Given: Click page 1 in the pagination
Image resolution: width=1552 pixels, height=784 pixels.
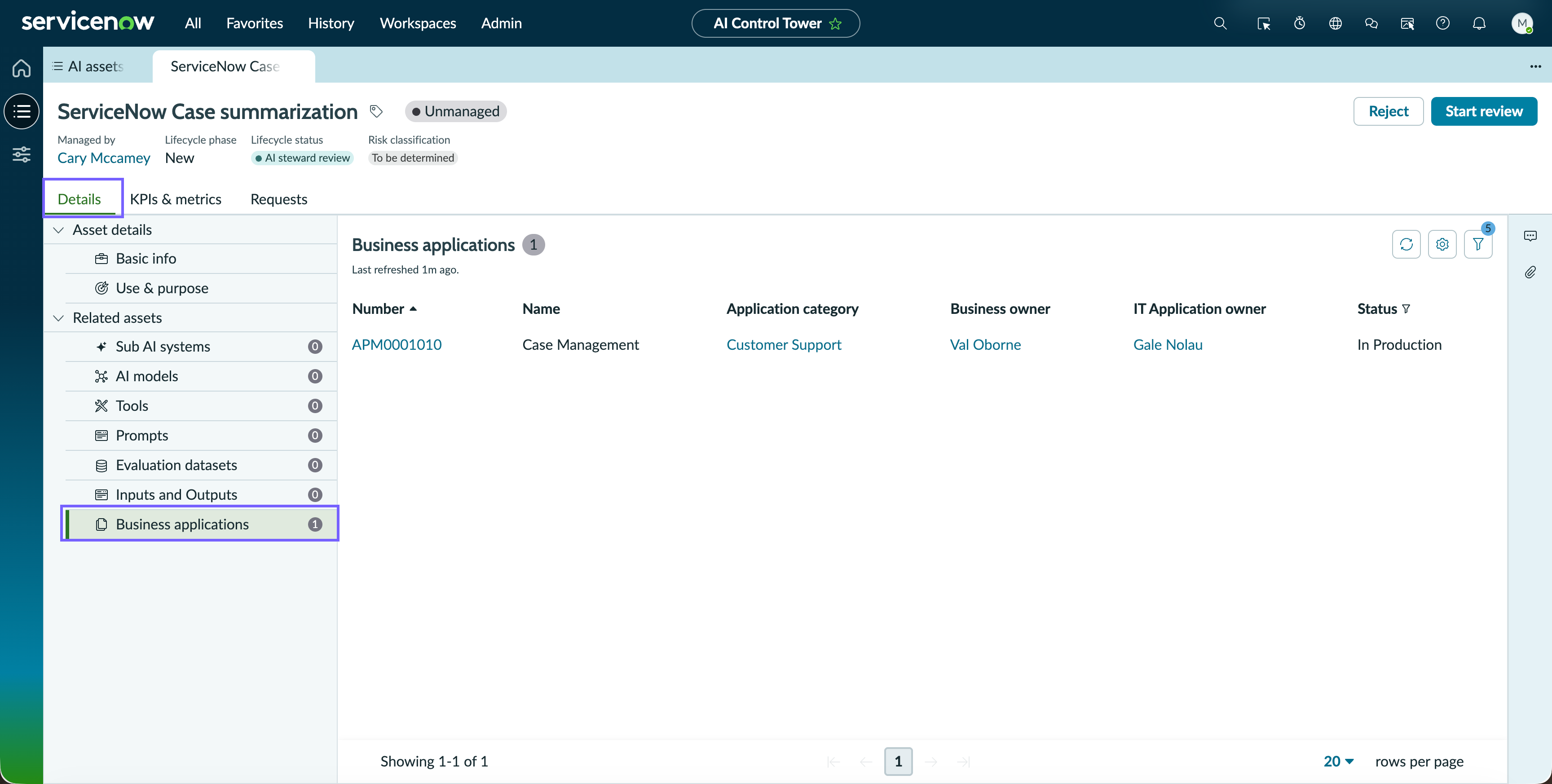Looking at the screenshot, I should [x=898, y=761].
